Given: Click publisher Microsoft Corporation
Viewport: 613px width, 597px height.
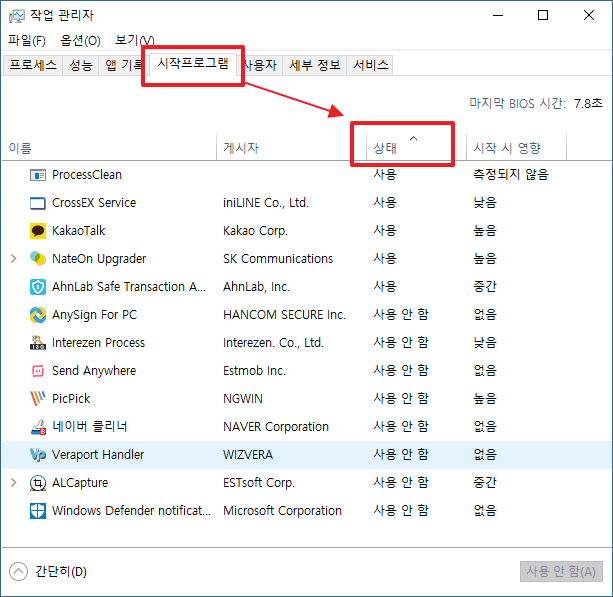Looking at the screenshot, I should coord(282,511).
